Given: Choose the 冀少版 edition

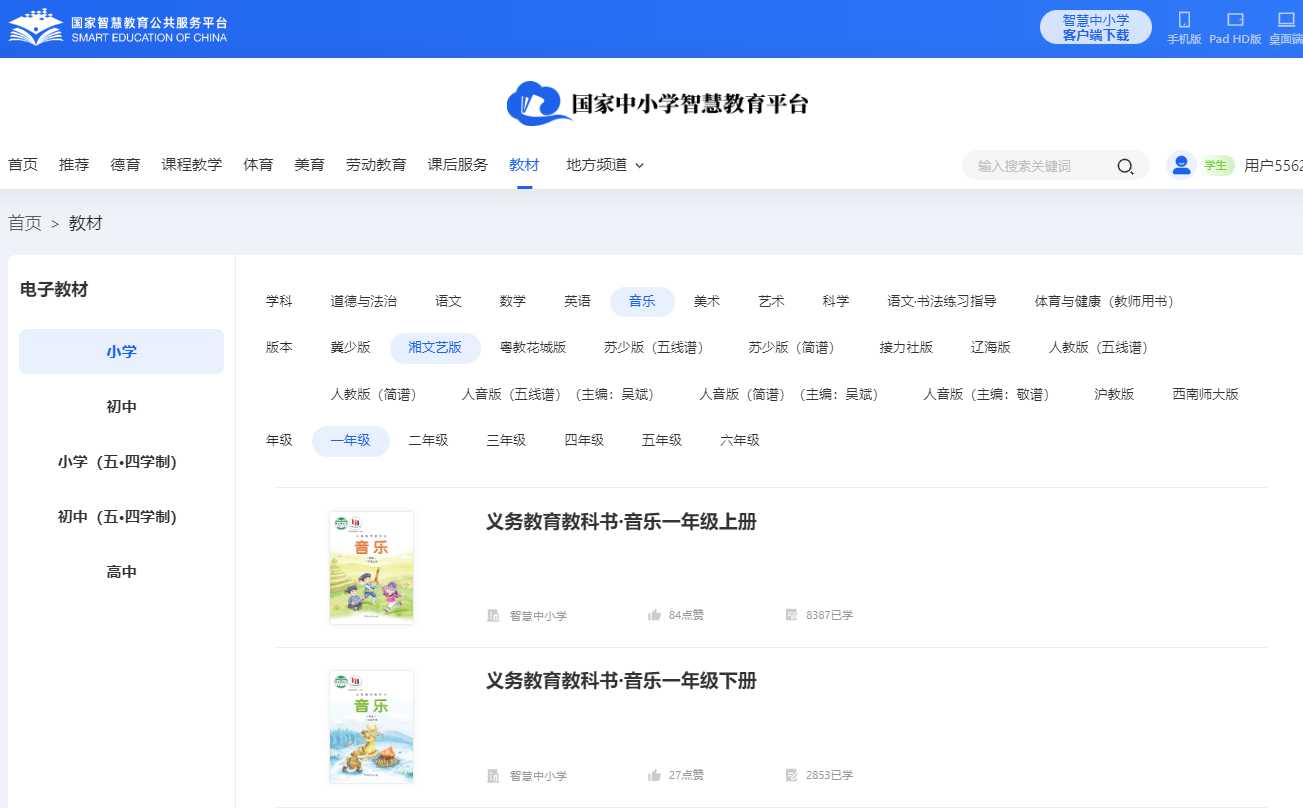Looking at the screenshot, I should (x=350, y=348).
